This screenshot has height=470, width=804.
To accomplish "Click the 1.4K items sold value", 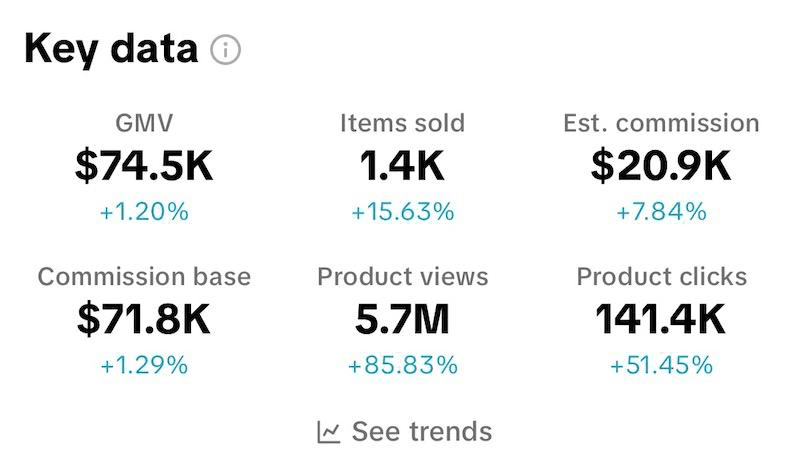I will point(402,166).
